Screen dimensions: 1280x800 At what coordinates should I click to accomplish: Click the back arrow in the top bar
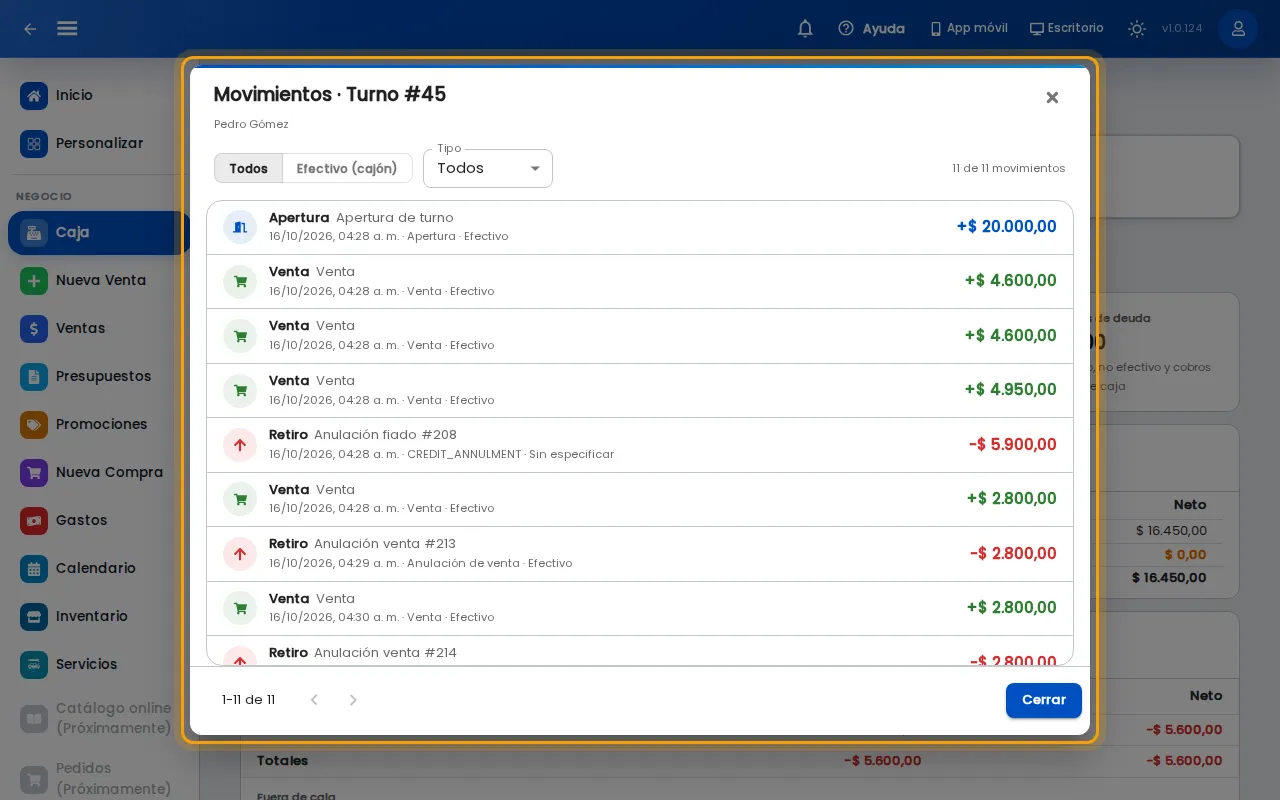(30, 29)
